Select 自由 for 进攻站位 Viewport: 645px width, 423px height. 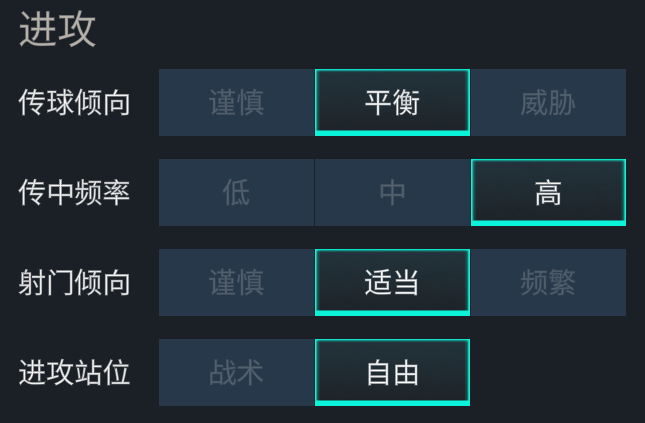point(392,372)
